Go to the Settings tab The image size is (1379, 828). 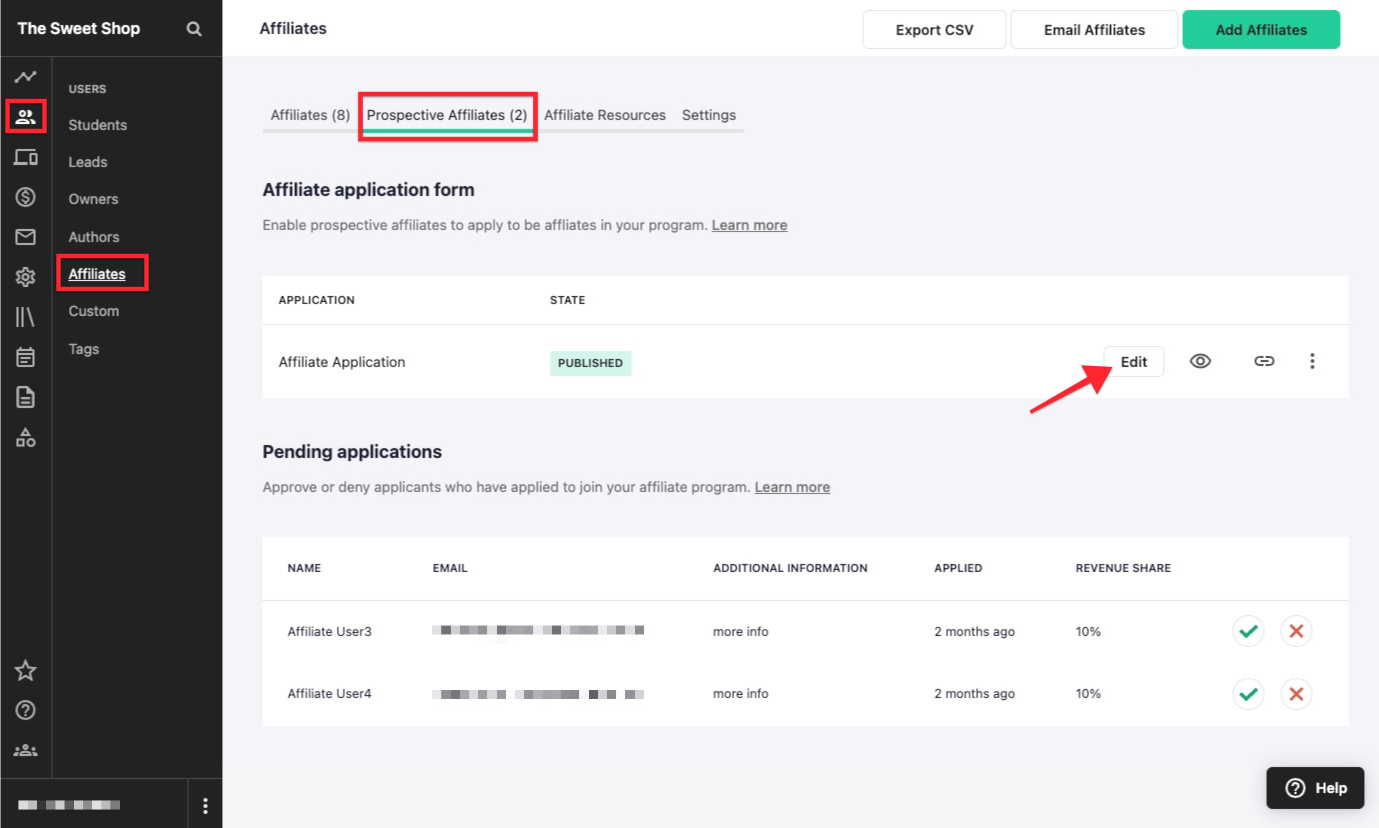[x=709, y=115]
